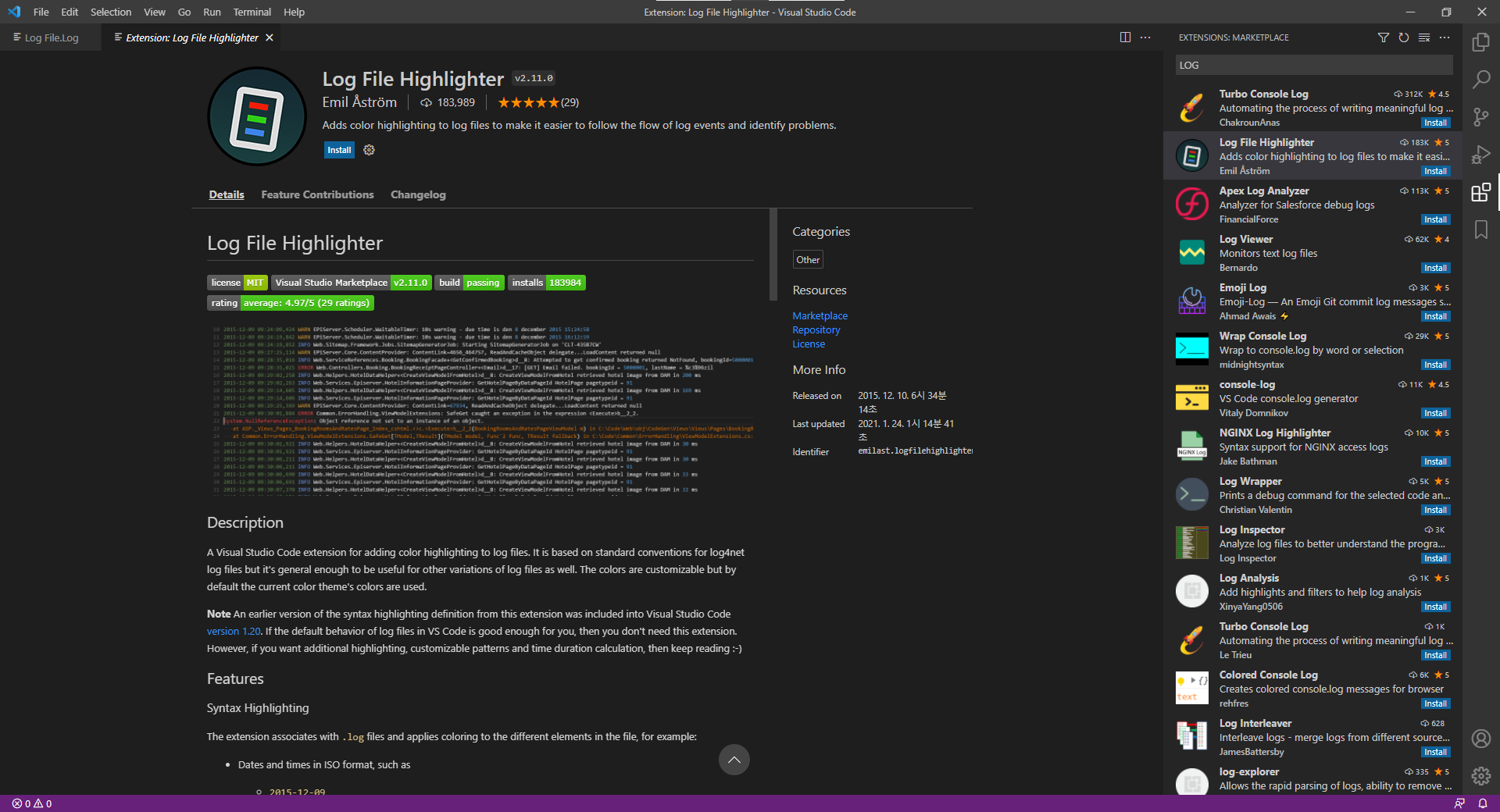The width and height of the screenshot is (1500, 812).
Task: Open Extensions view more actions menu
Action: click(1445, 37)
